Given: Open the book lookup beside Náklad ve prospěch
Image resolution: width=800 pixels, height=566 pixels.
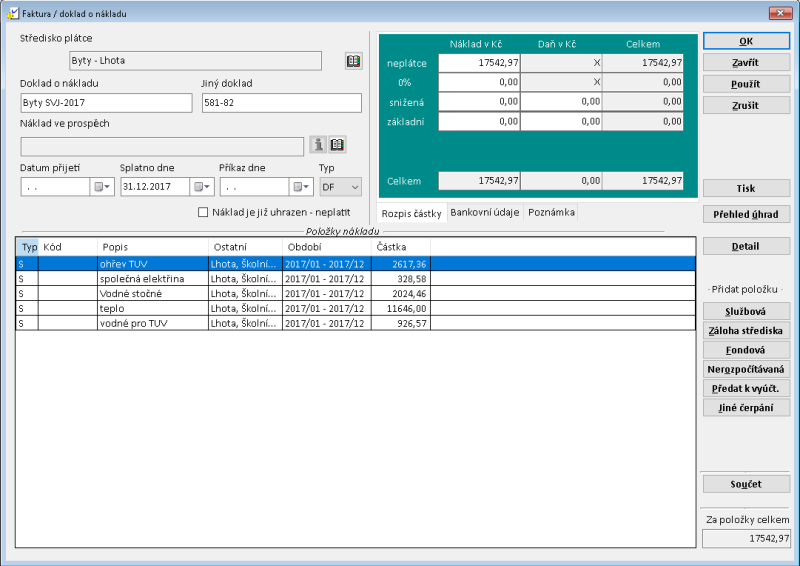Looking at the screenshot, I should point(337,145).
